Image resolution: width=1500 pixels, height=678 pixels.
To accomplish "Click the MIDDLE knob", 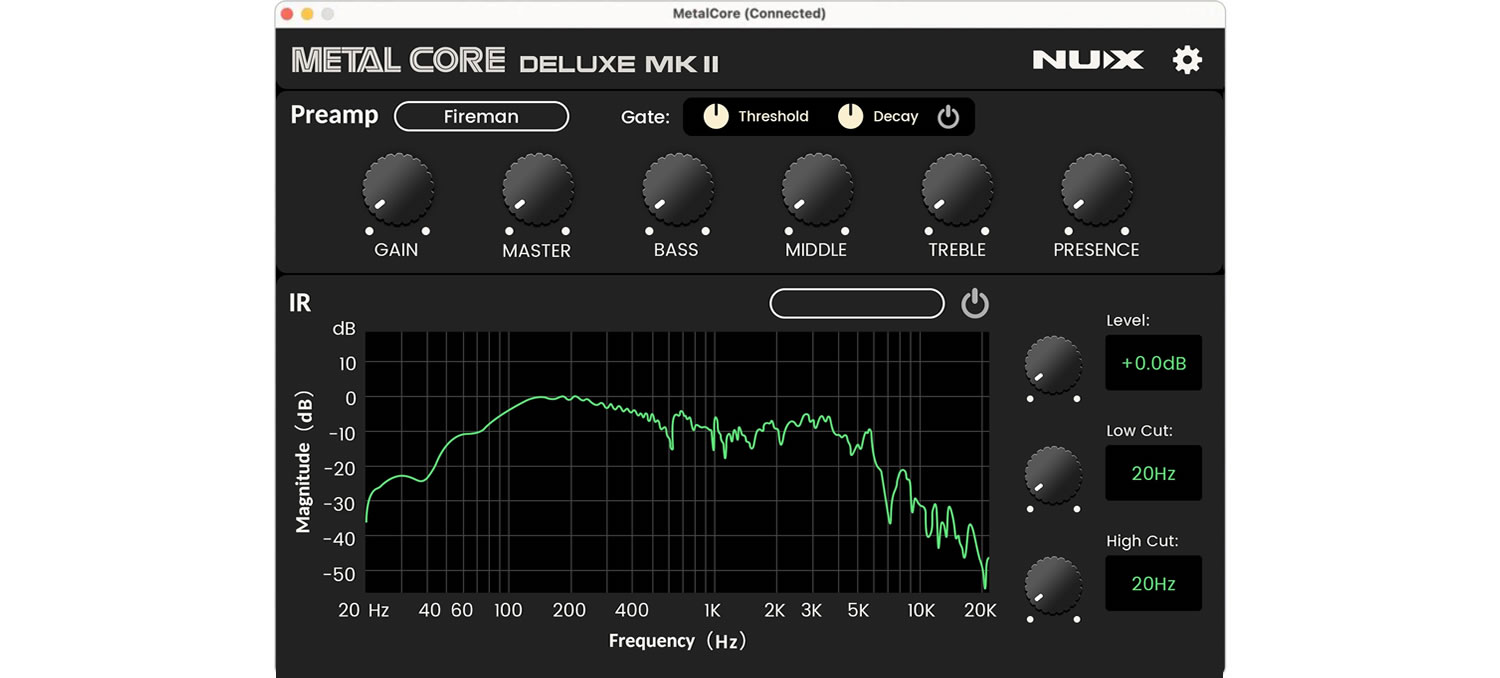I will click(817, 189).
